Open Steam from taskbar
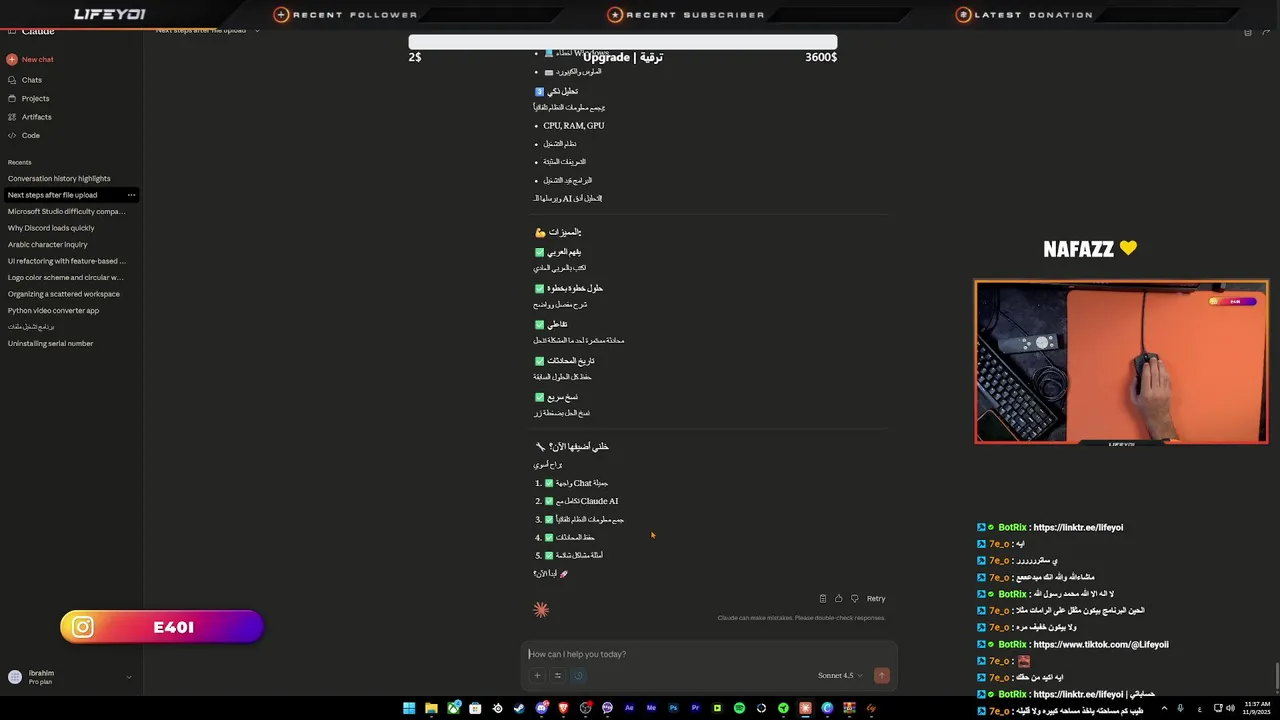Viewport: 1280px width, 720px height. point(519,708)
